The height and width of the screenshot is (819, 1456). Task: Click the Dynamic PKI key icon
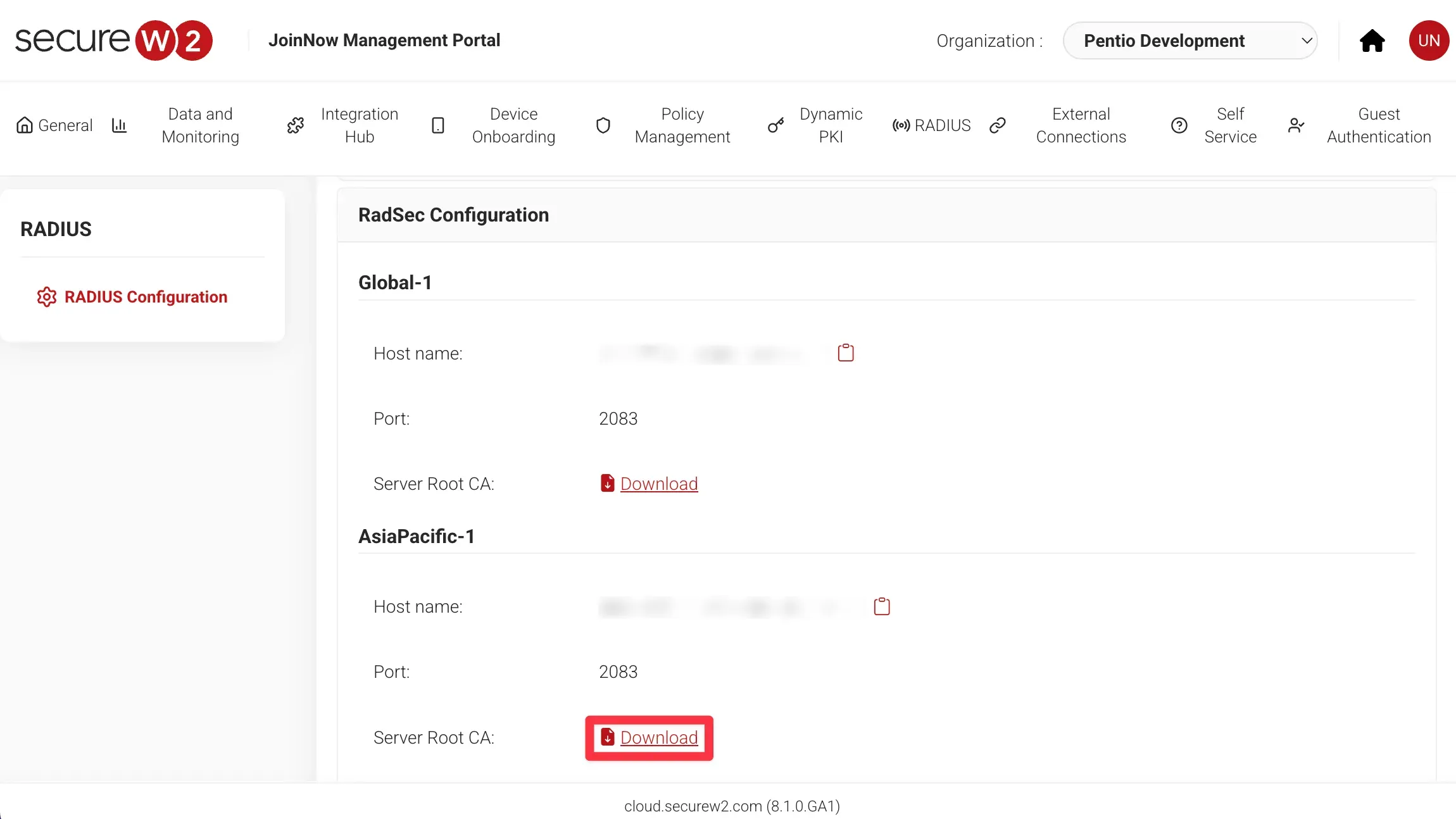tap(775, 125)
